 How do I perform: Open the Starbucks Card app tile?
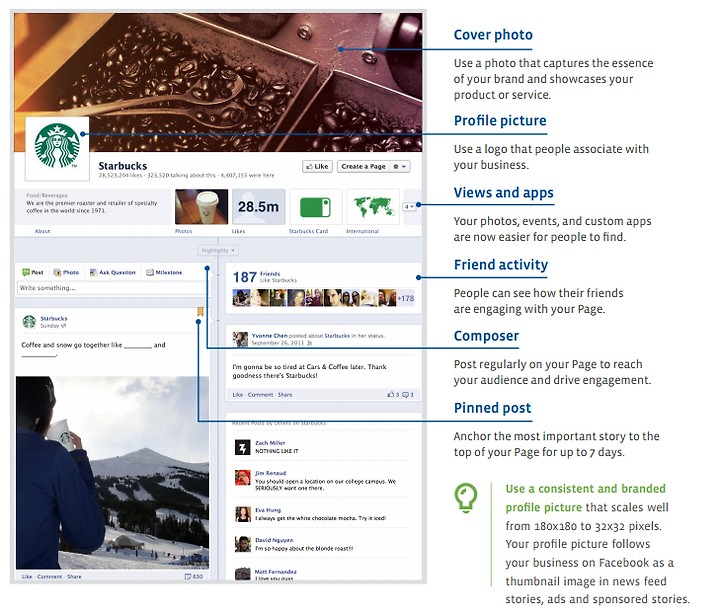pyautogui.click(x=315, y=207)
